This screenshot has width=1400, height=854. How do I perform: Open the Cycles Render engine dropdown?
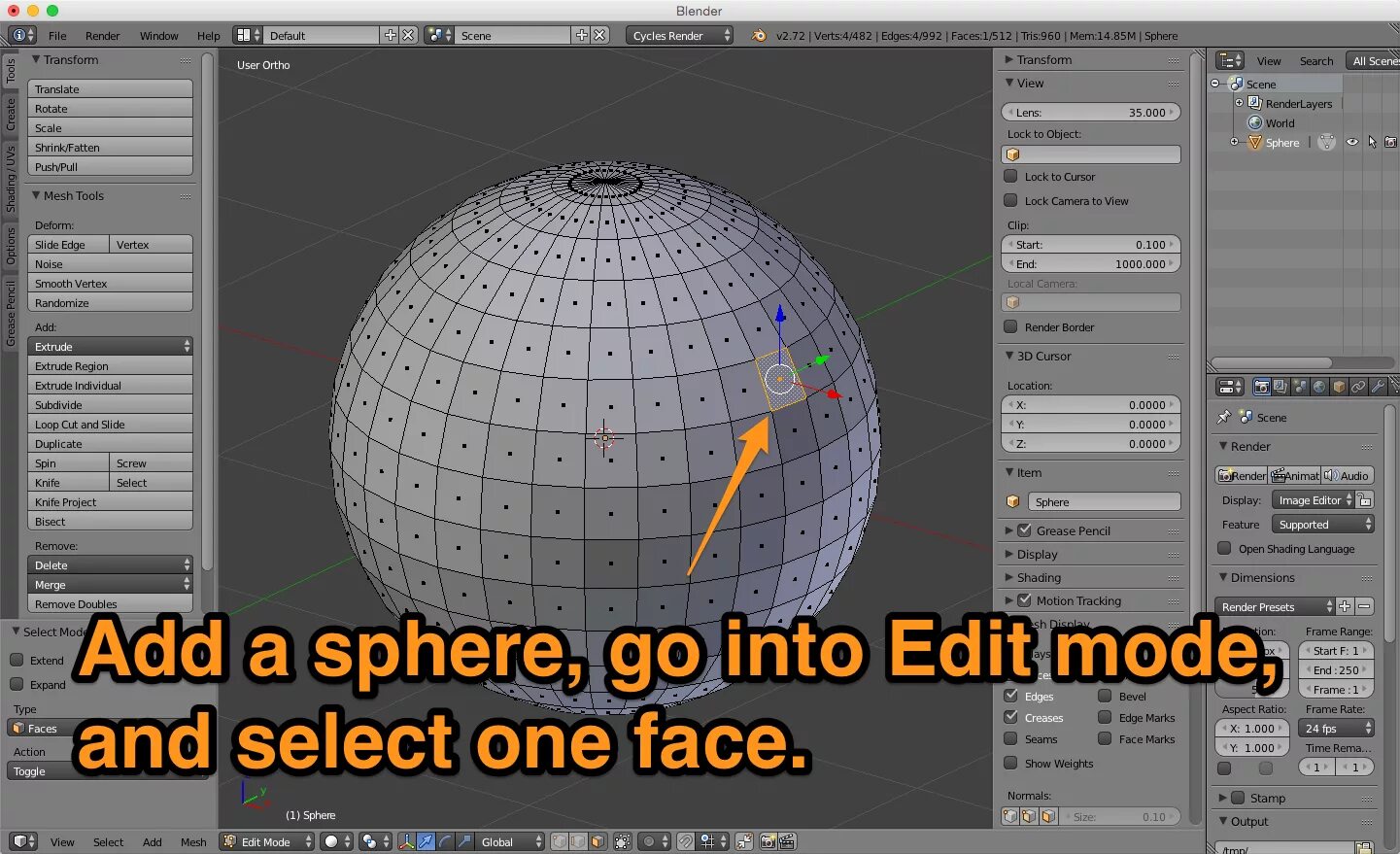(680, 35)
